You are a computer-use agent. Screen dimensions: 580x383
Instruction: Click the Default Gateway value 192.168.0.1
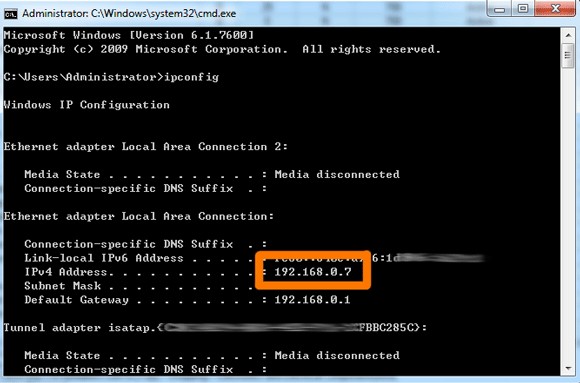point(312,300)
